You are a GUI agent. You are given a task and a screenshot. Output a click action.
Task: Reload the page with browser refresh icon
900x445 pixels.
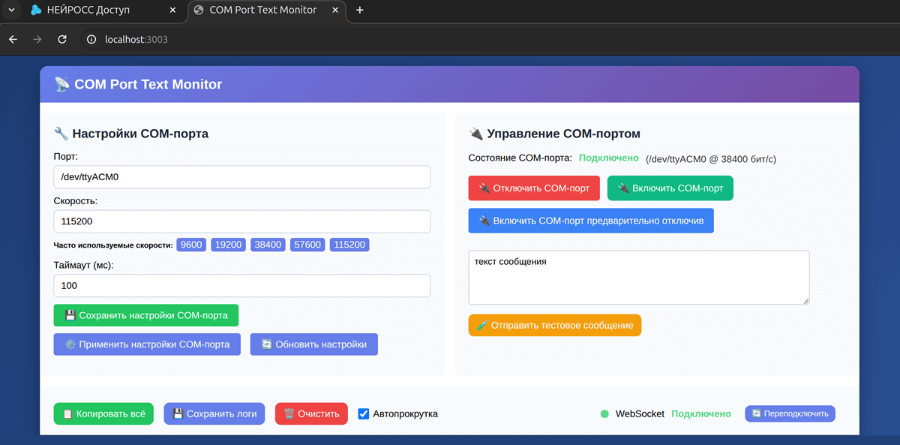pyautogui.click(x=63, y=40)
